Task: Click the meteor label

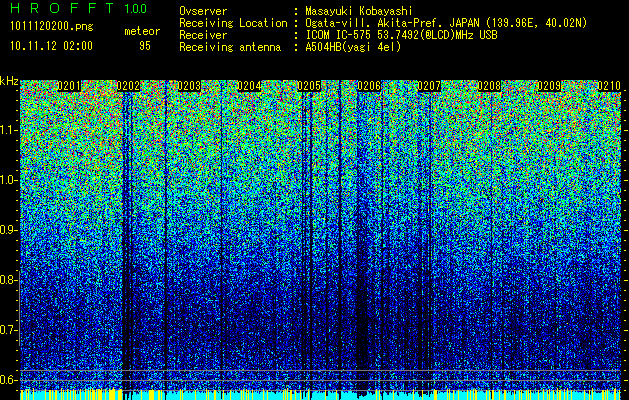Action: 142,31
